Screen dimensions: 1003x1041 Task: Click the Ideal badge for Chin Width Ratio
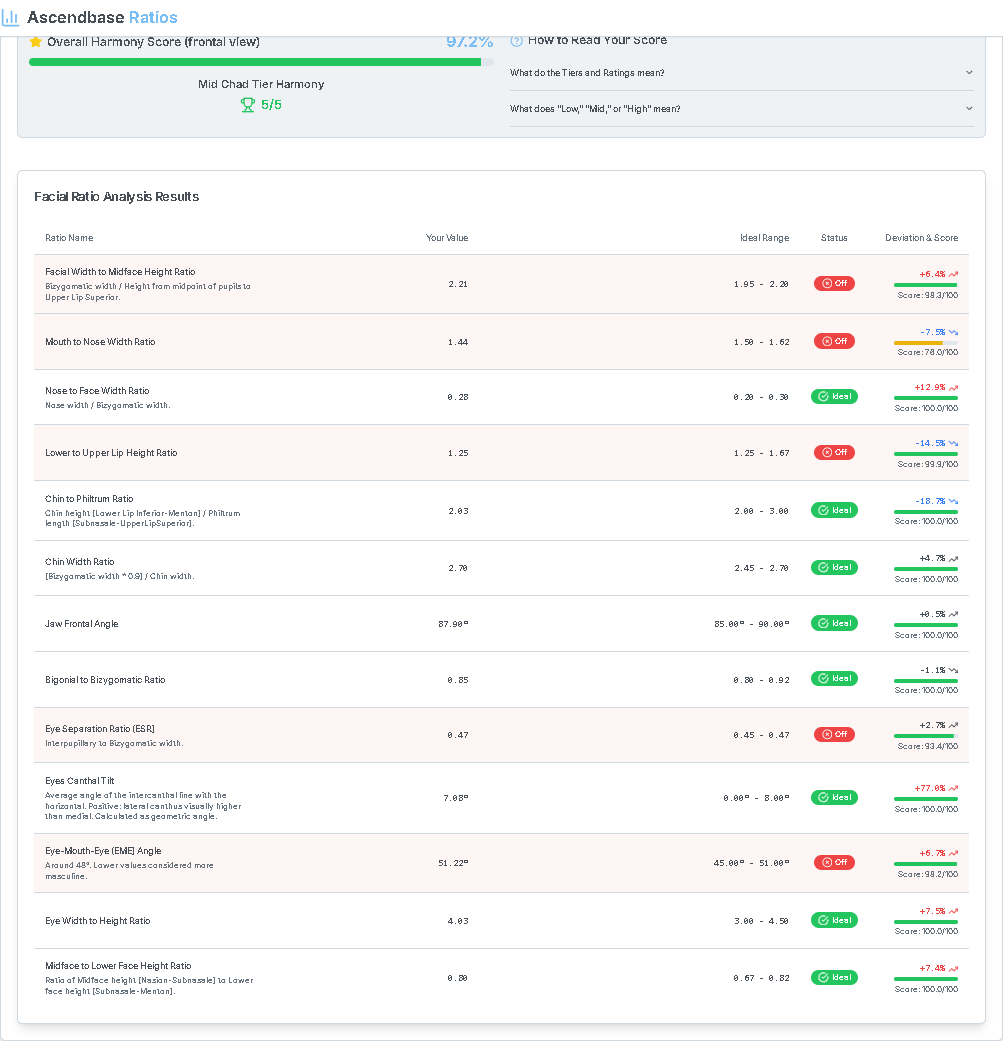pyautogui.click(x=834, y=567)
